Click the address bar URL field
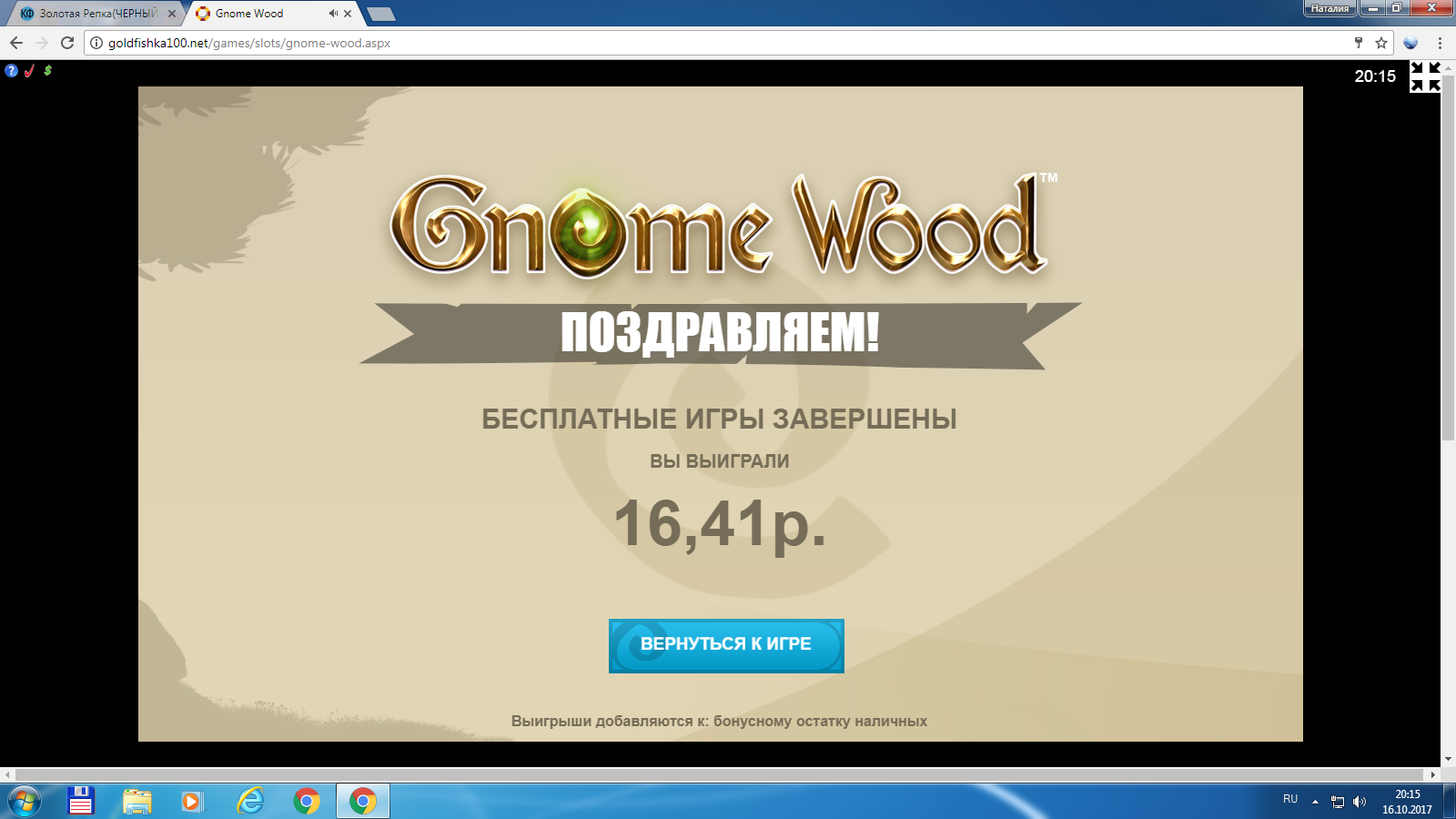Viewport: 1456px width, 819px height. 728,43
